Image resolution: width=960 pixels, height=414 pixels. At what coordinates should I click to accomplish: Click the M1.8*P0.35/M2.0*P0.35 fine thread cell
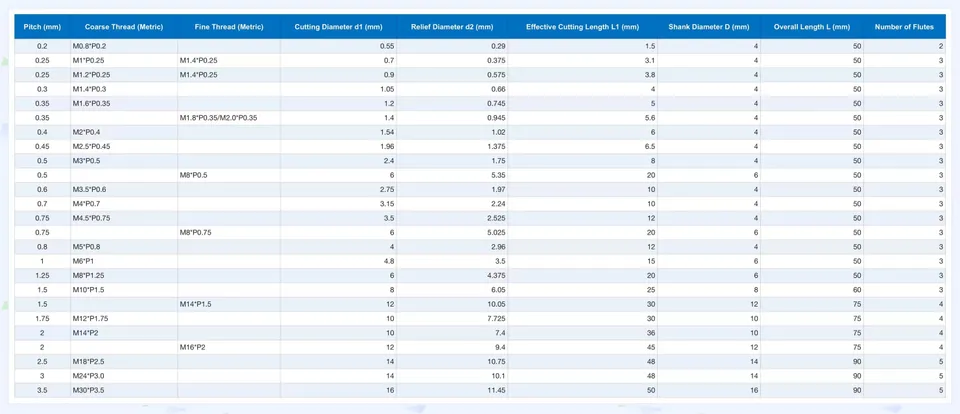click(229, 118)
